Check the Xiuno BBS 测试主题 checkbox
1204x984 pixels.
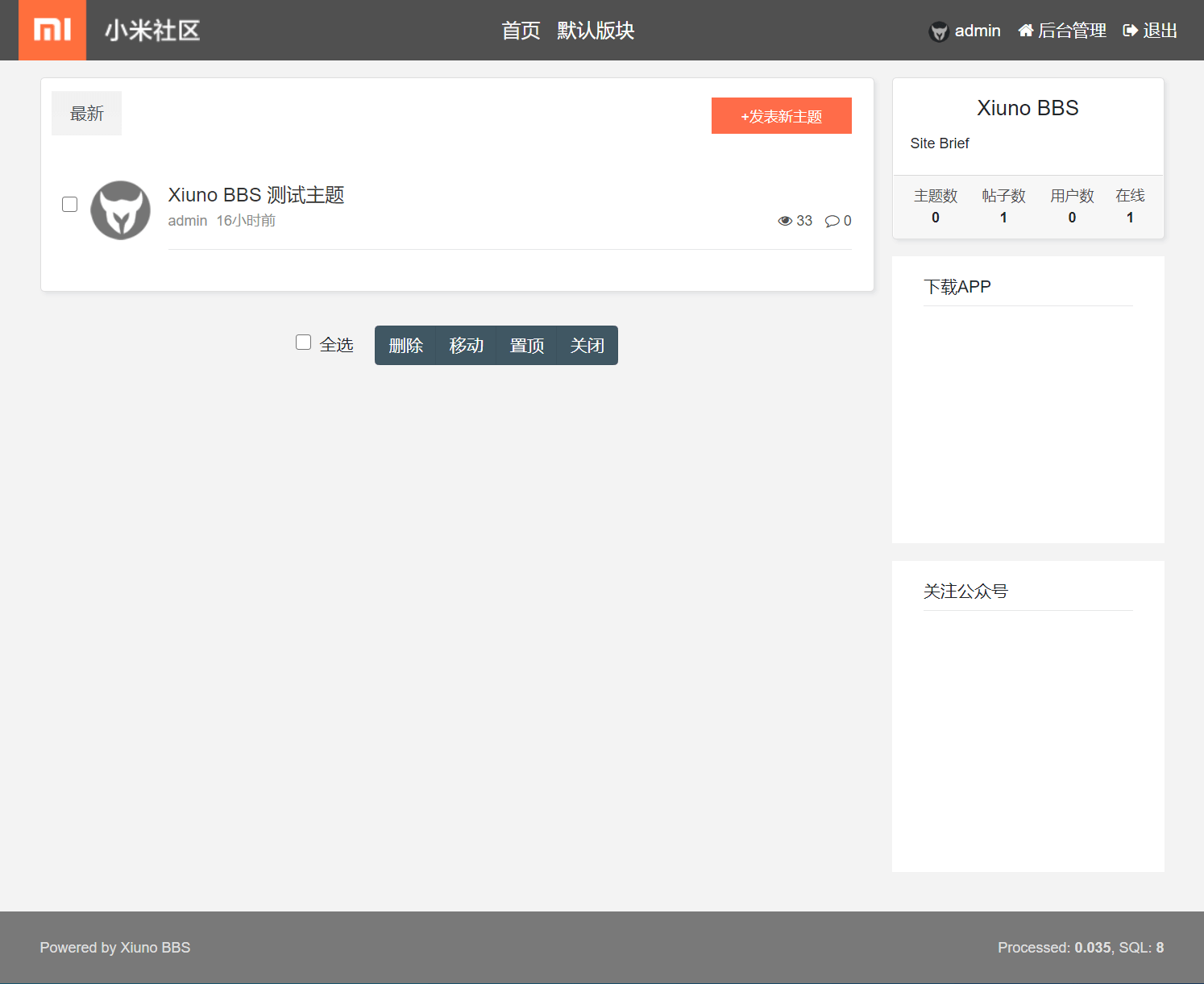tap(70, 204)
